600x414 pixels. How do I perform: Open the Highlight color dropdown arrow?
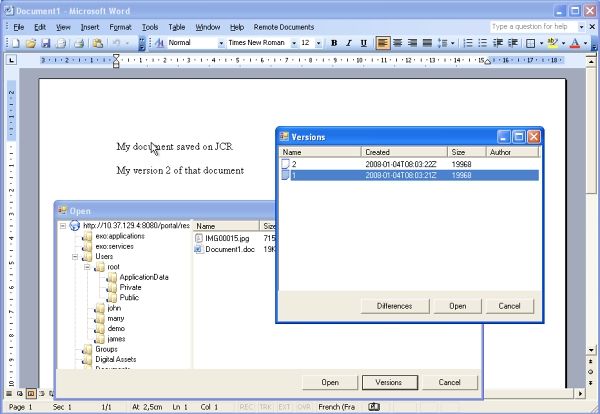click(563, 44)
